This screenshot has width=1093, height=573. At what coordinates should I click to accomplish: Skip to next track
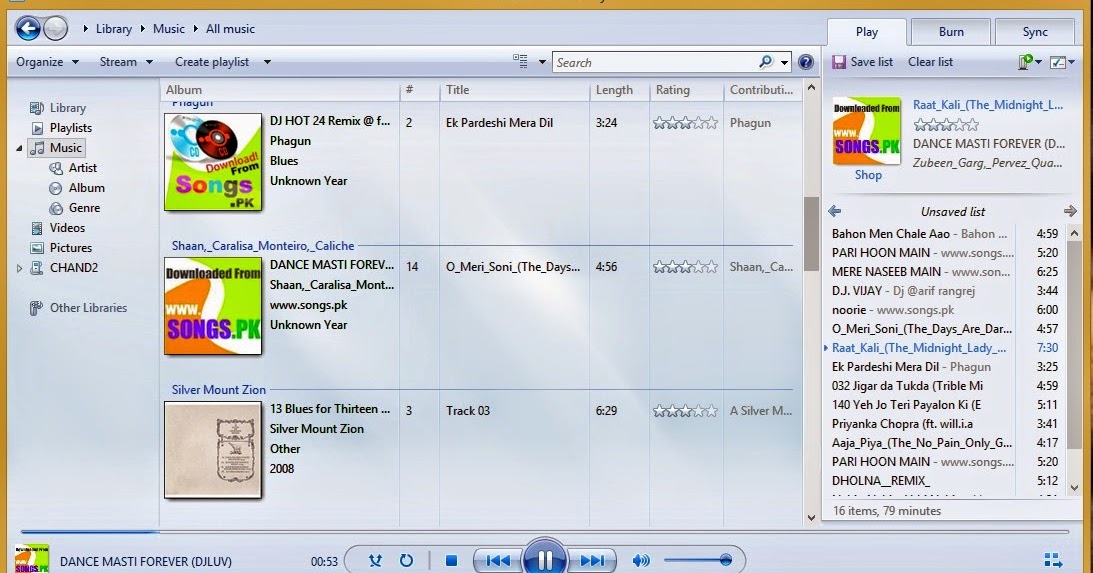click(x=592, y=560)
